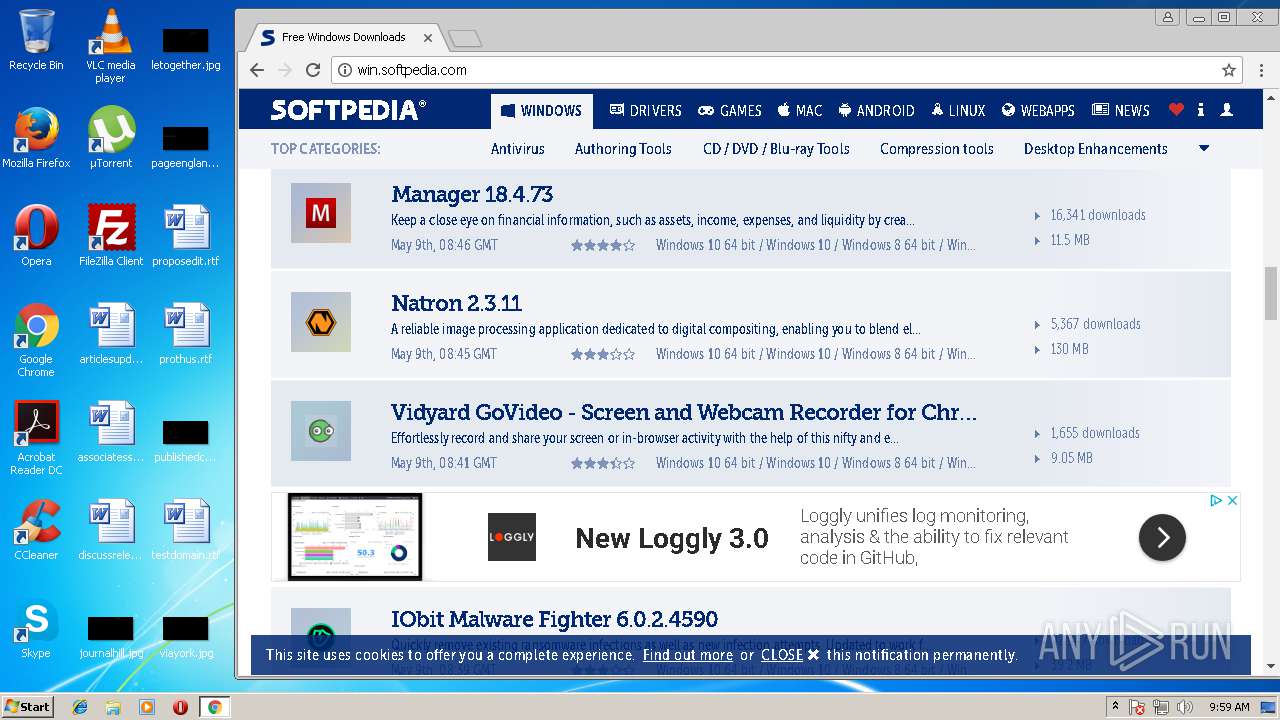Go to the MAC section
The image size is (1280, 720).
(800, 111)
